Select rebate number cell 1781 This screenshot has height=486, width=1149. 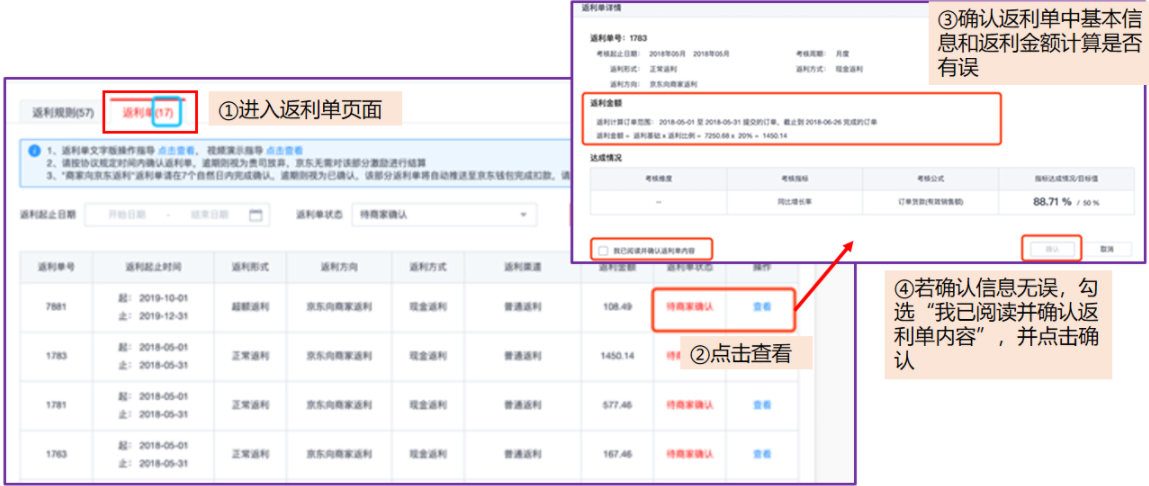[x=56, y=405]
